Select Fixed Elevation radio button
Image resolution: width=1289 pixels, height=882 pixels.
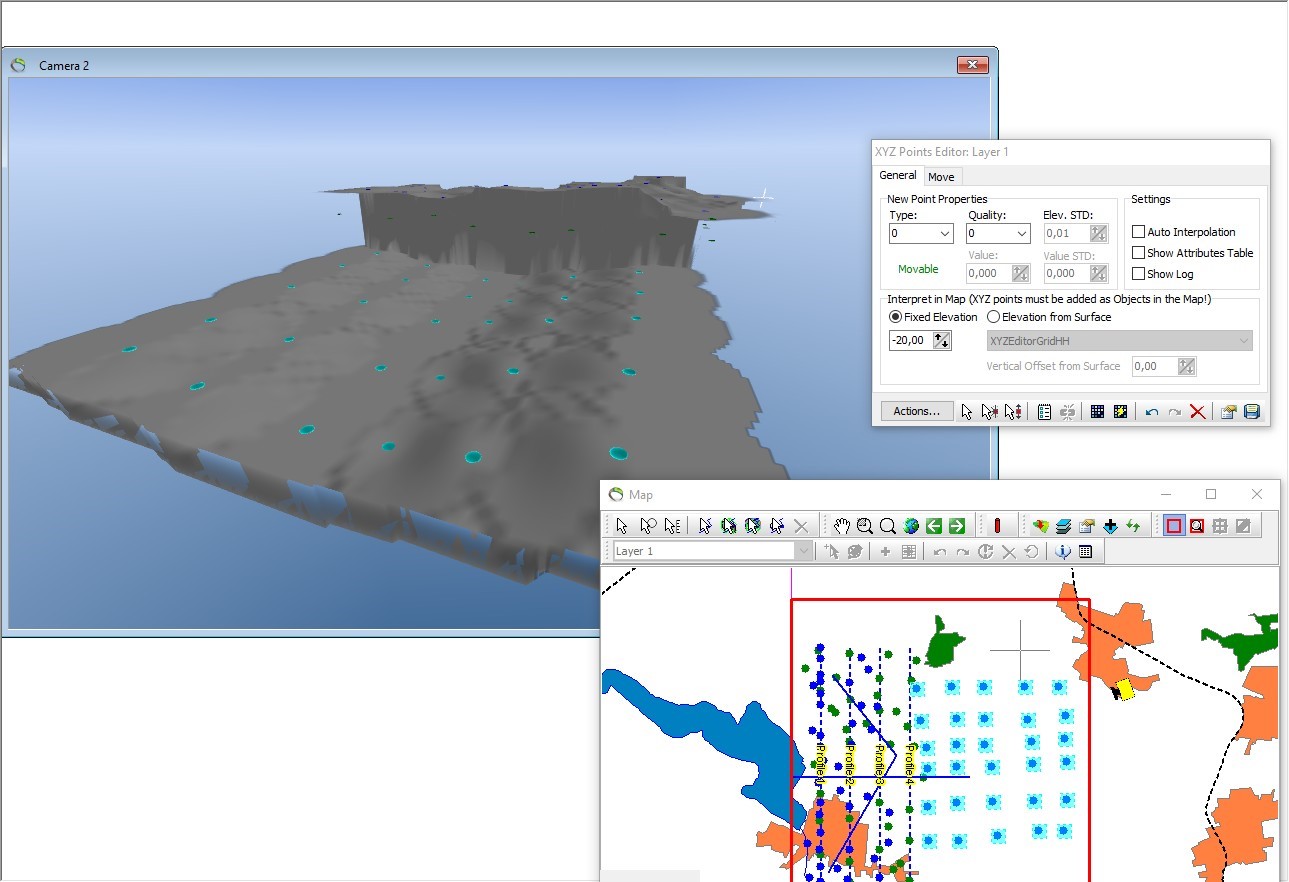point(895,317)
